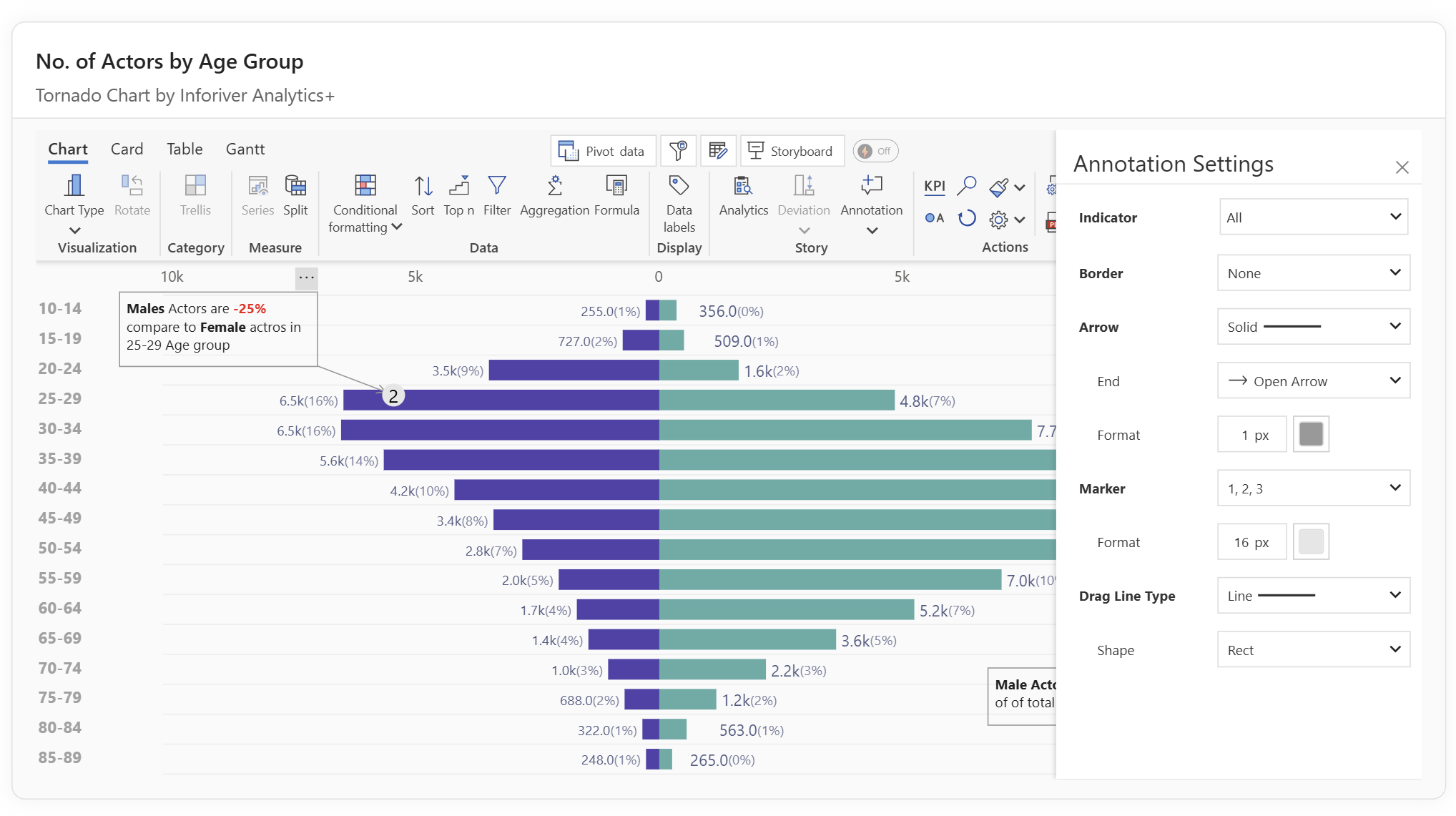
Task: Toggle the Off switch next to Storyboard
Action: click(x=875, y=151)
